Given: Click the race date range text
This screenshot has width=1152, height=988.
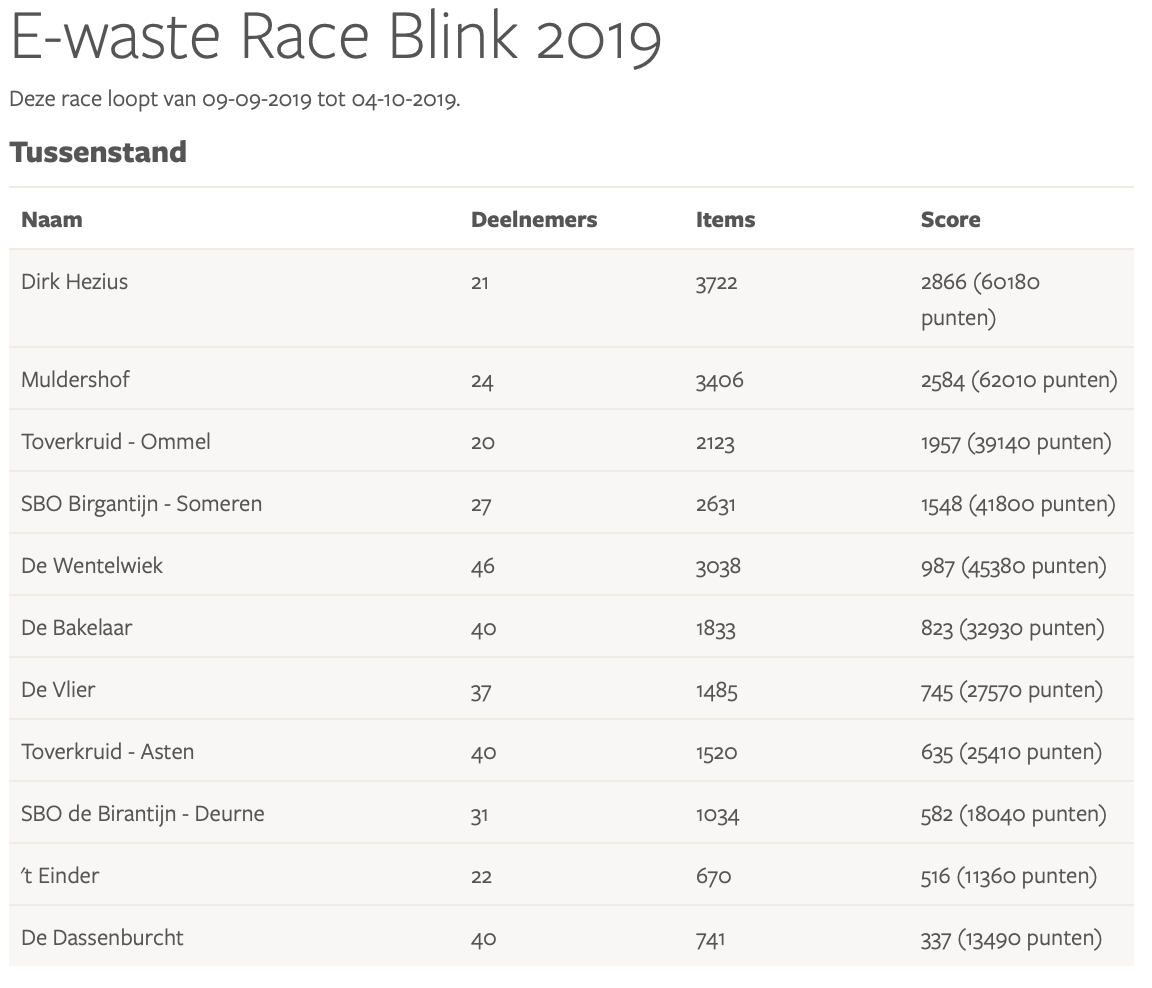Looking at the screenshot, I should (x=234, y=100).
